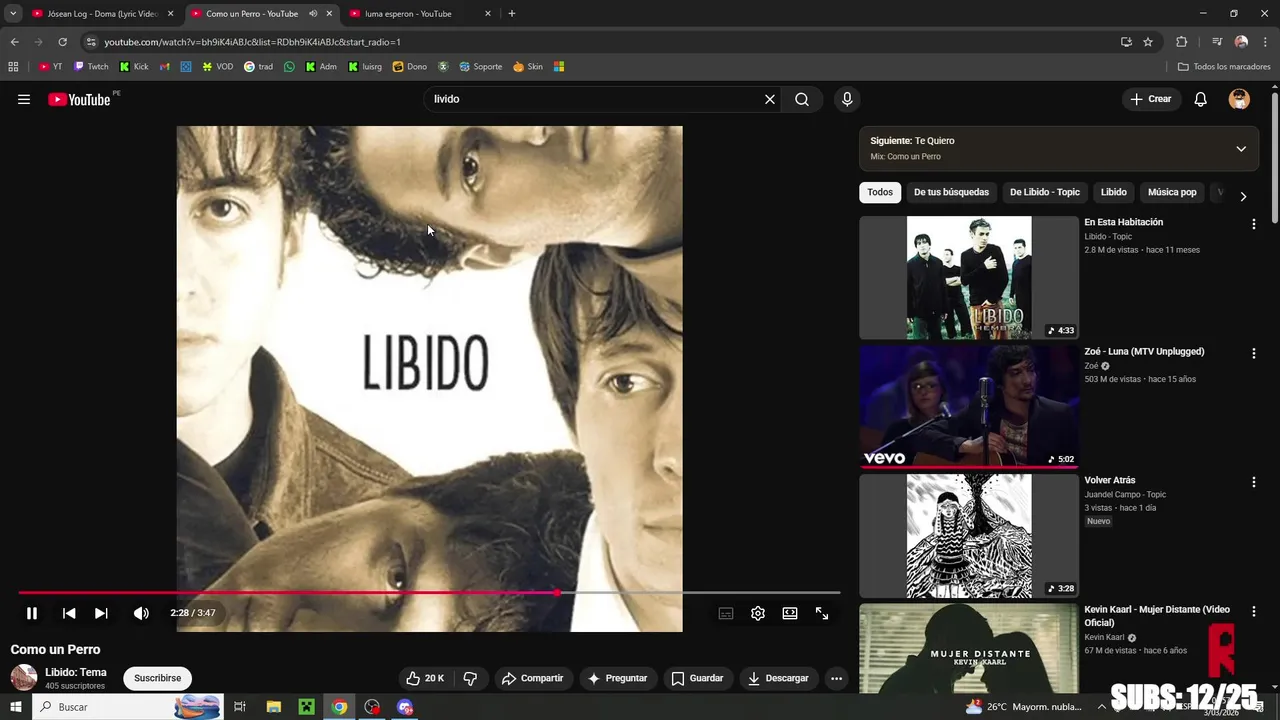
Task: Open Zoé - Luna (MTV Unplugged) title
Action: click(x=1144, y=352)
